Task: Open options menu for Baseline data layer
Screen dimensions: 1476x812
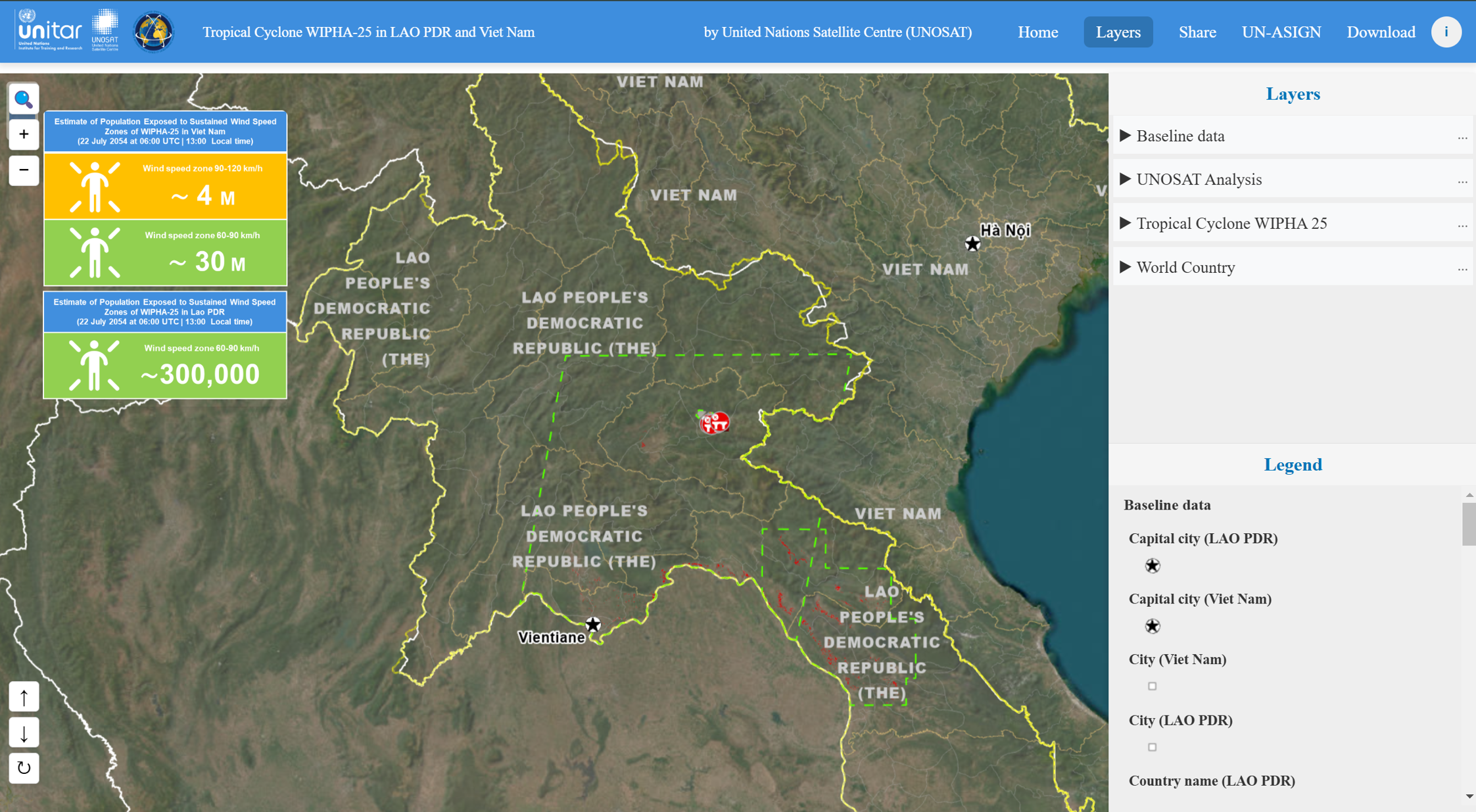Action: (x=1462, y=137)
